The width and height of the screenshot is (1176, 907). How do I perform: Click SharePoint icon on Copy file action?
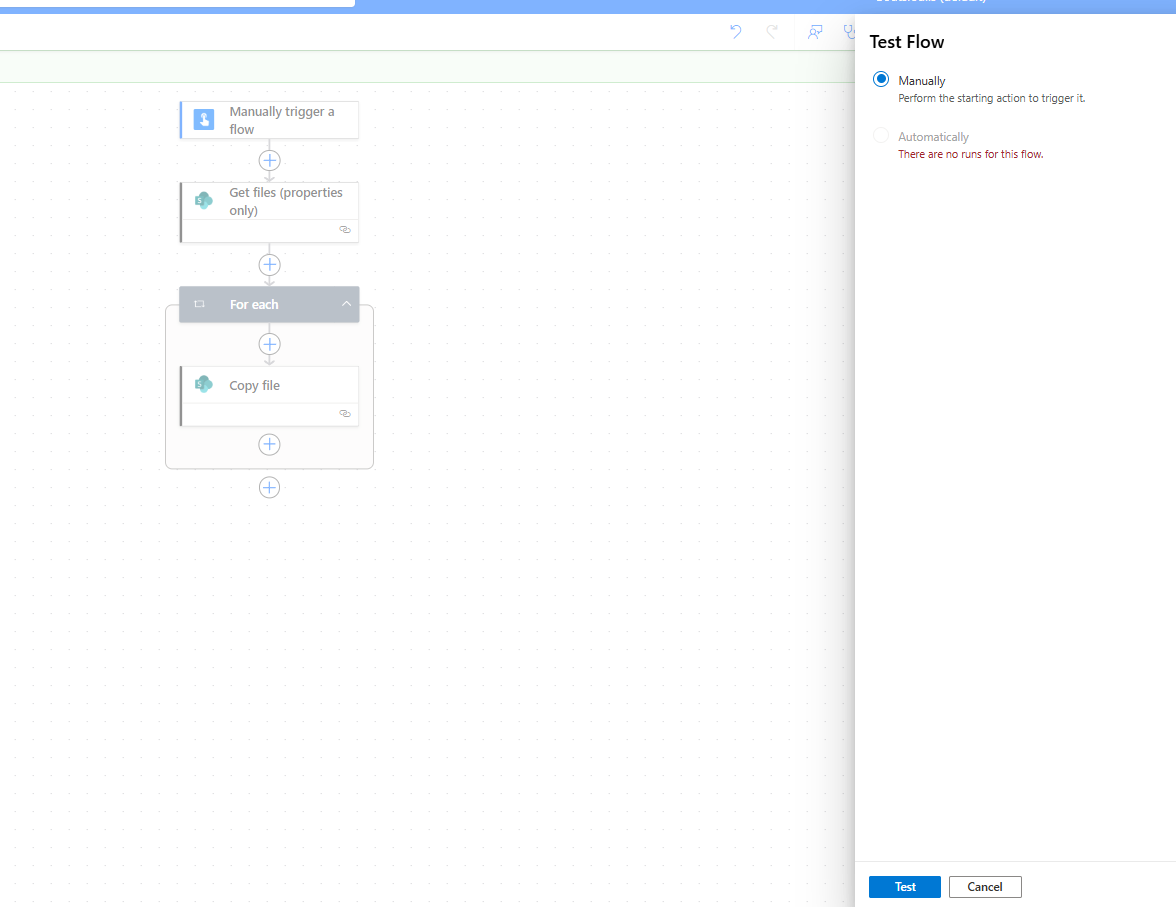[204, 385]
